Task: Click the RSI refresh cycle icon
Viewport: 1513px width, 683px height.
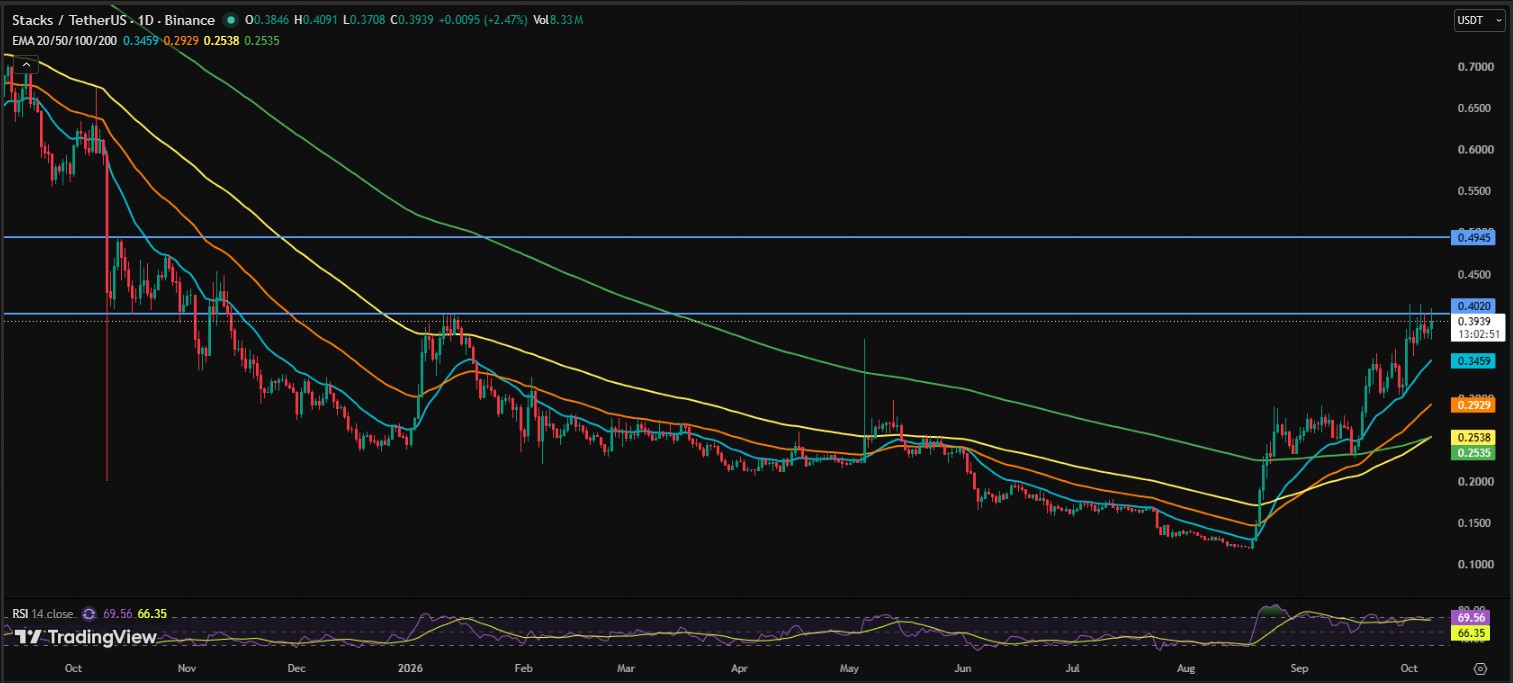Action: pos(90,613)
